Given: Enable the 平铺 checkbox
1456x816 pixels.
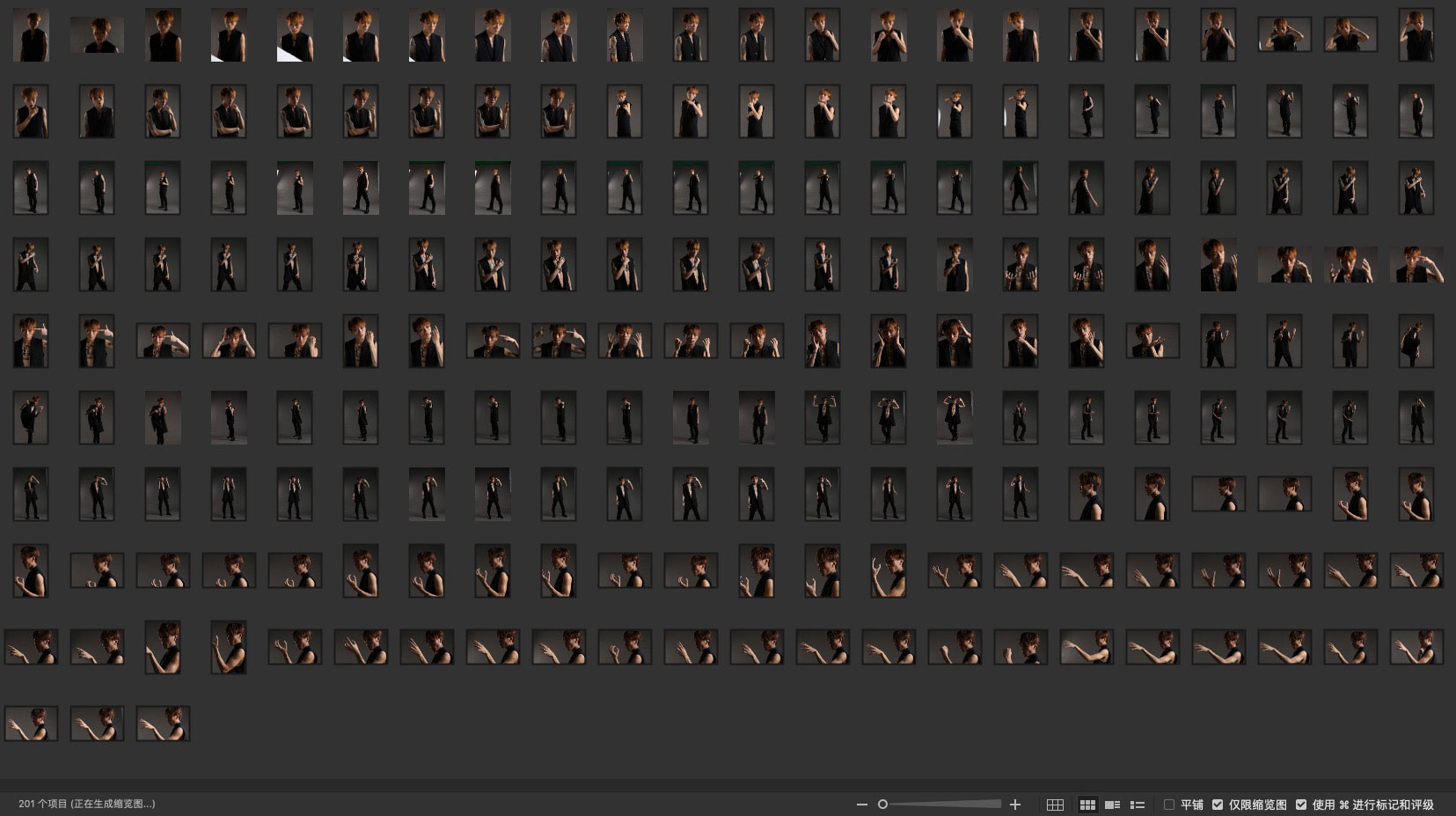Looking at the screenshot, I should click(1169, 805).
